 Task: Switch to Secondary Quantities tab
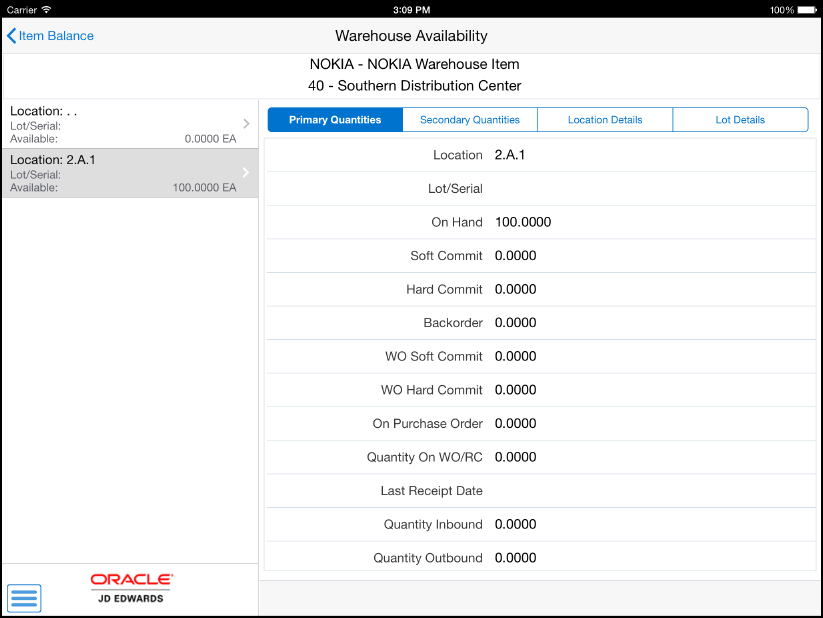coord(470,120)
